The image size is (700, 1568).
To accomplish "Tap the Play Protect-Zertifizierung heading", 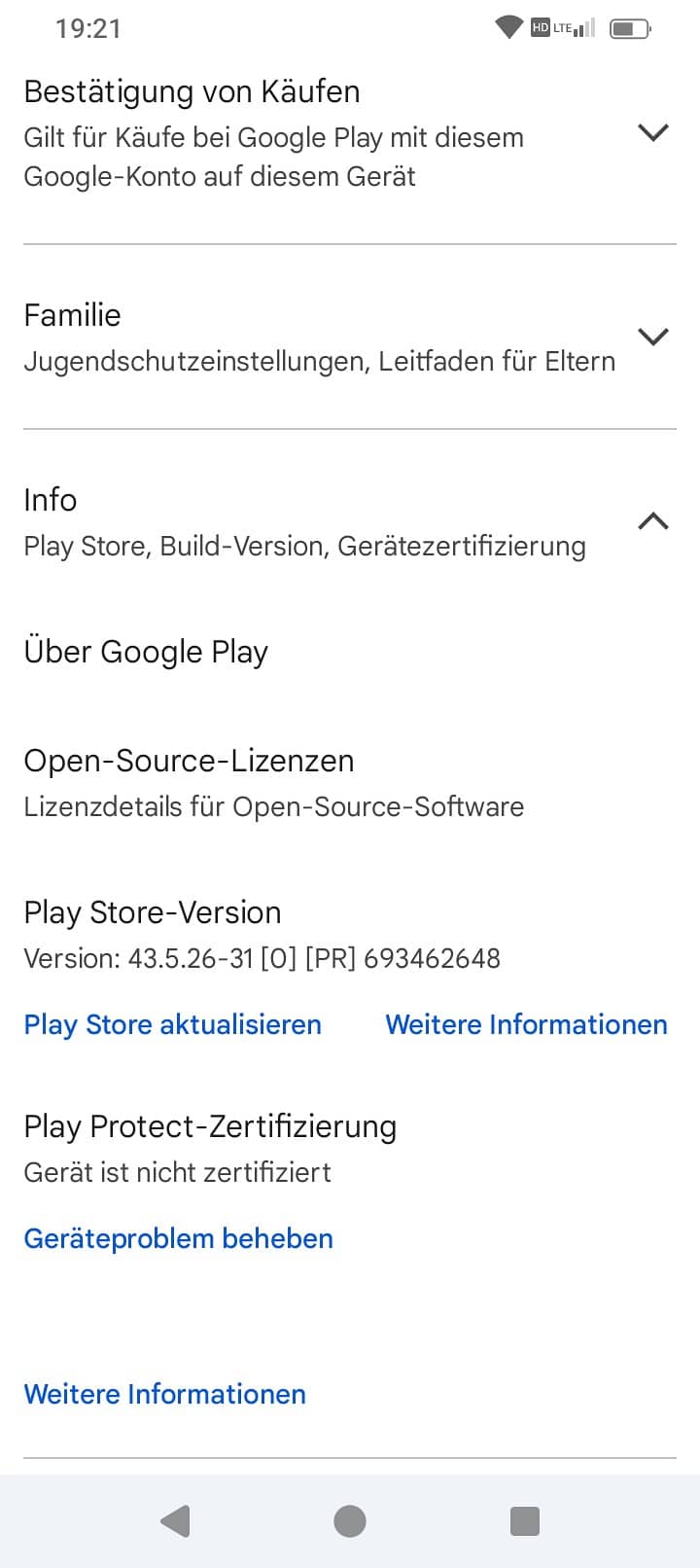I will pyautogui.click(x=210, y=1126).
